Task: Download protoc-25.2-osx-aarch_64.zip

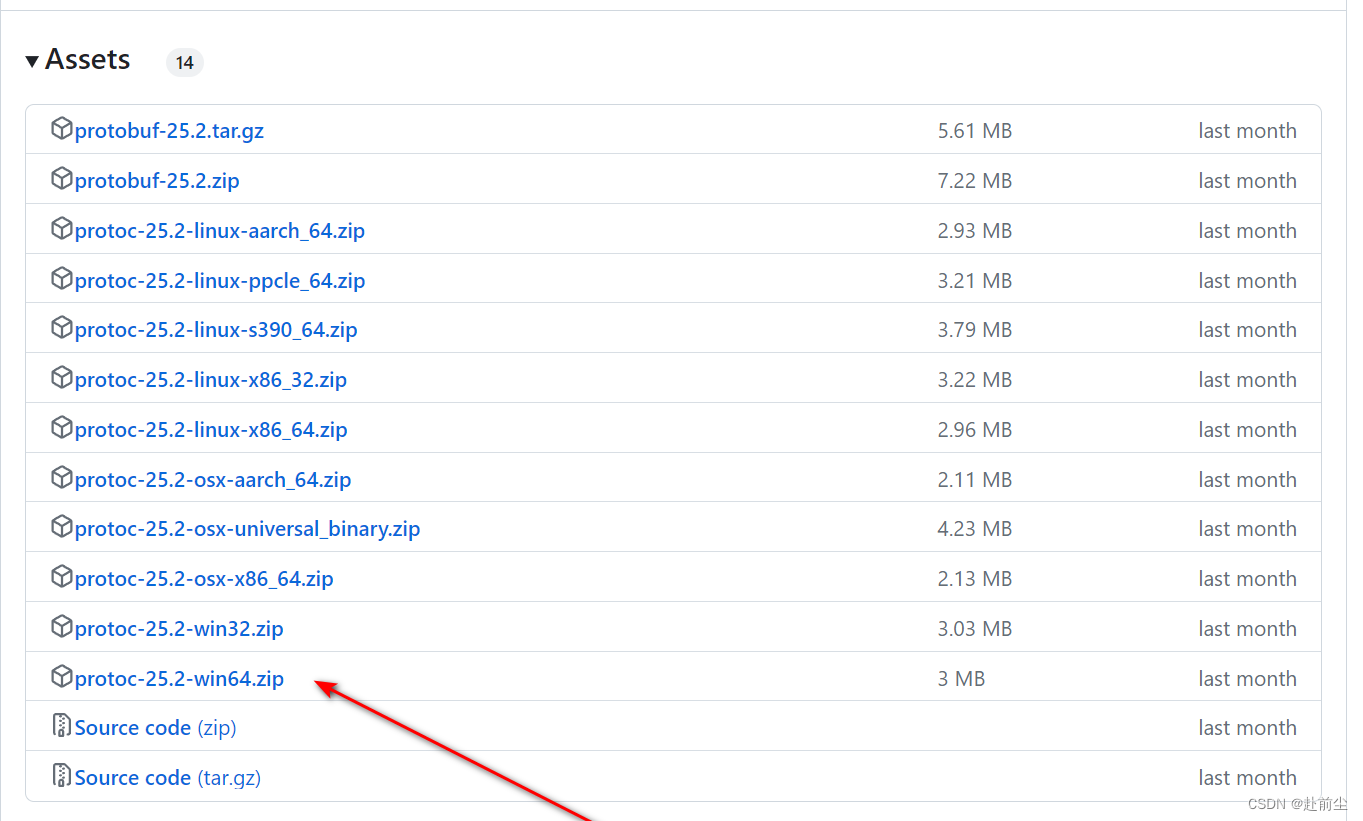Action: [213, 480]
